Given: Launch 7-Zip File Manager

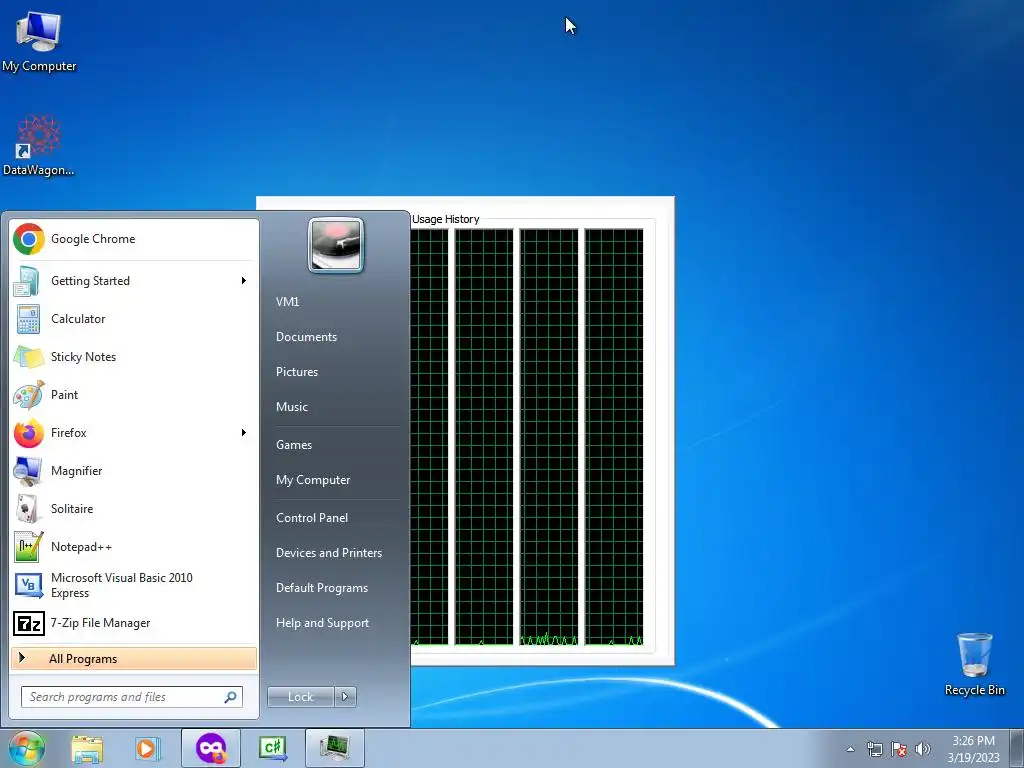Looking at the screenshot, I should pos(134,623).
